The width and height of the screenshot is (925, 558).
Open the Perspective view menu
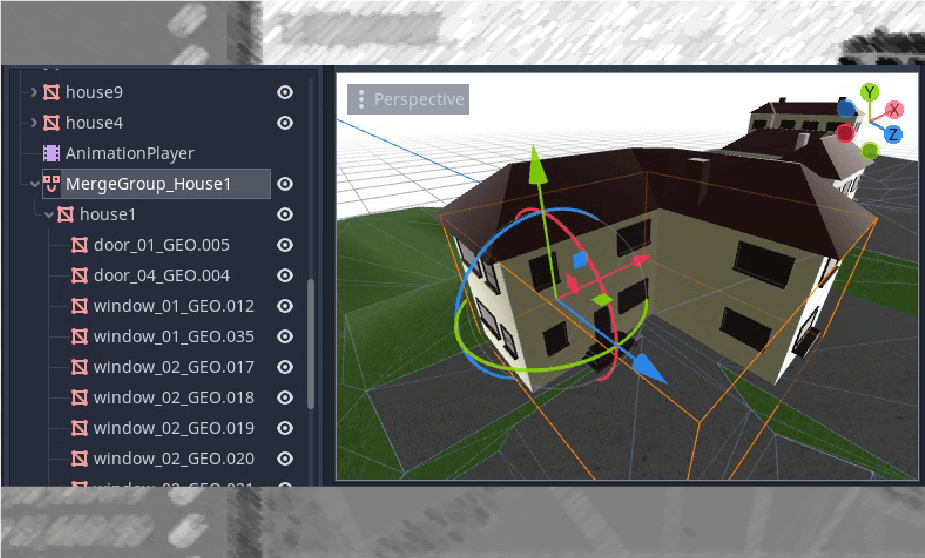407,100
